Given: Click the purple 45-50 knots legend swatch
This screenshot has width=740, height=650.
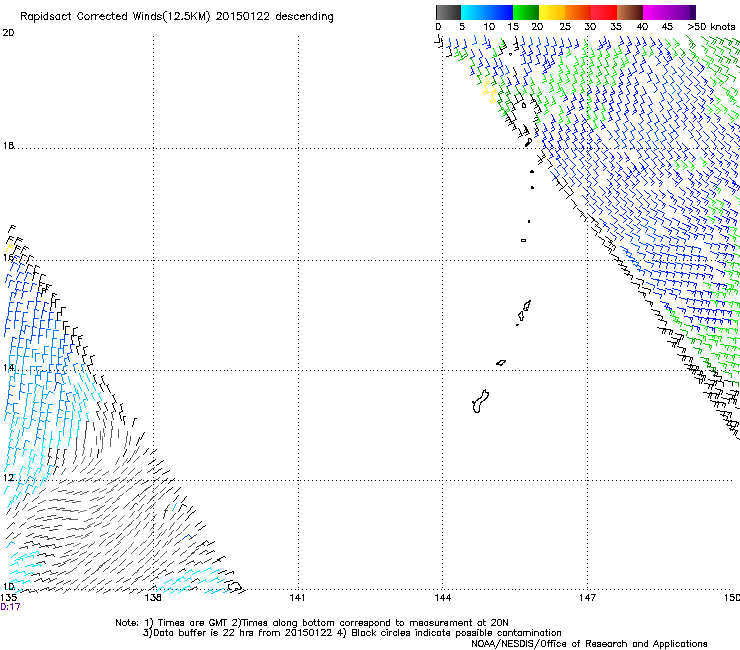Looking at the screenshot, I should pos(682,12).
